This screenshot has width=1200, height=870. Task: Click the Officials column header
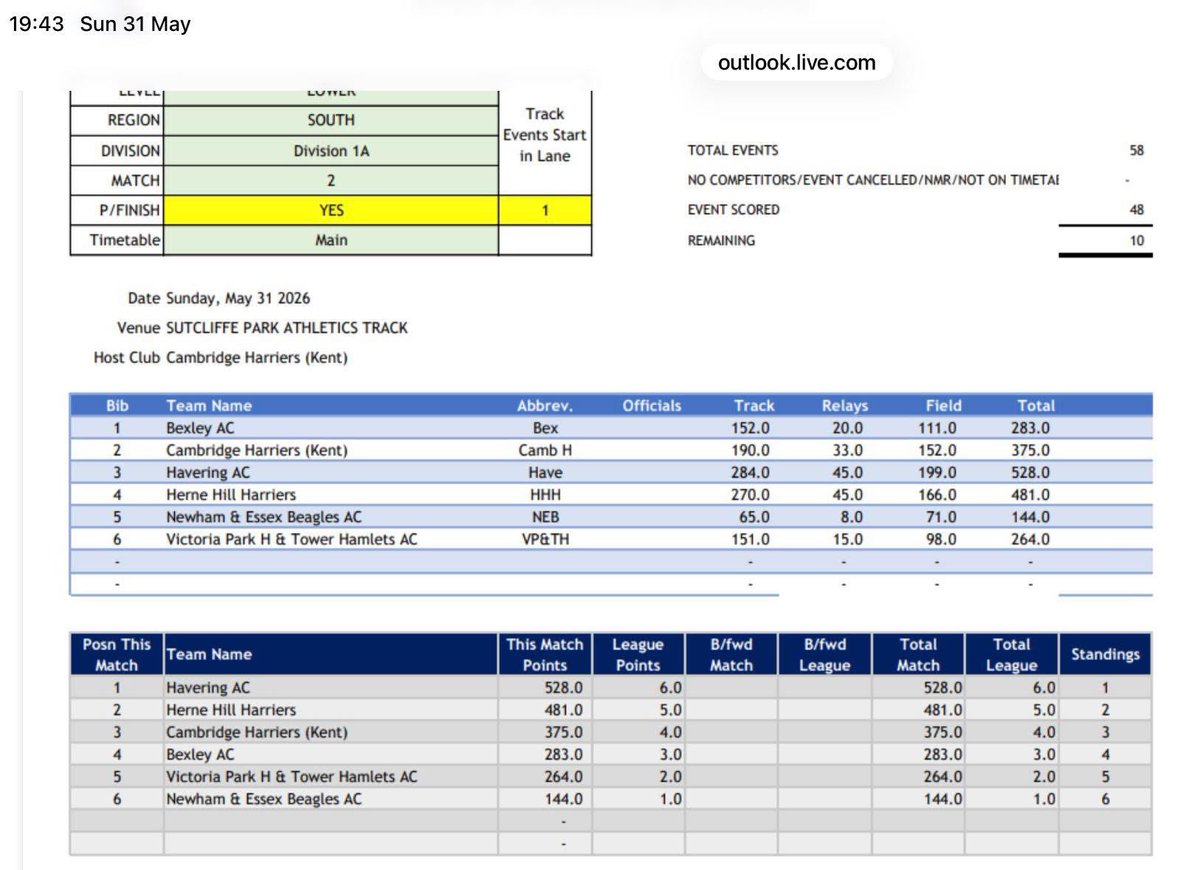(651, 405)
